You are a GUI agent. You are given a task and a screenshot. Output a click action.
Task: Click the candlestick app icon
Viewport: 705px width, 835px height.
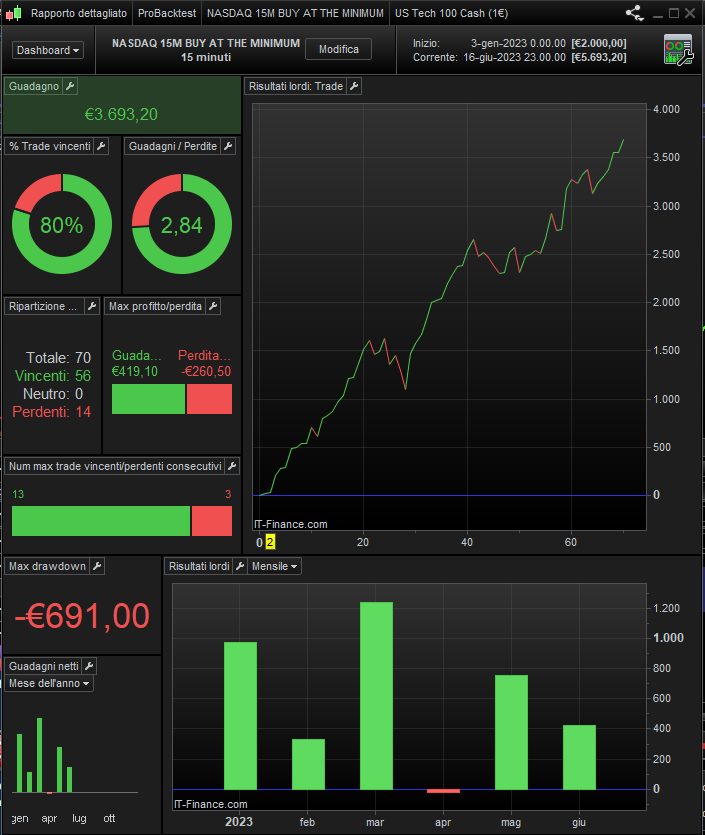(x=14, y=13)
